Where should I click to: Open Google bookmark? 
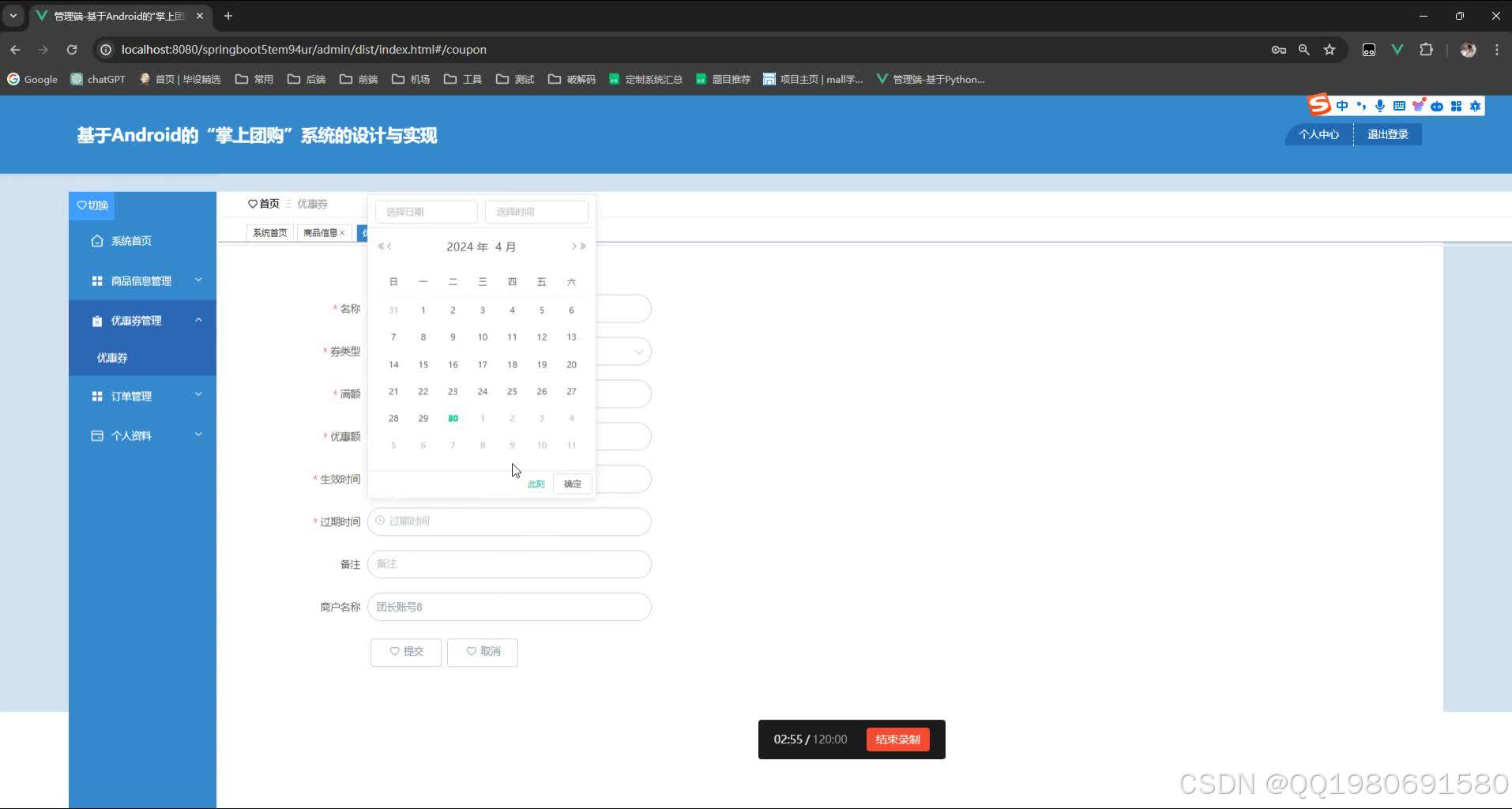(32, 79)
